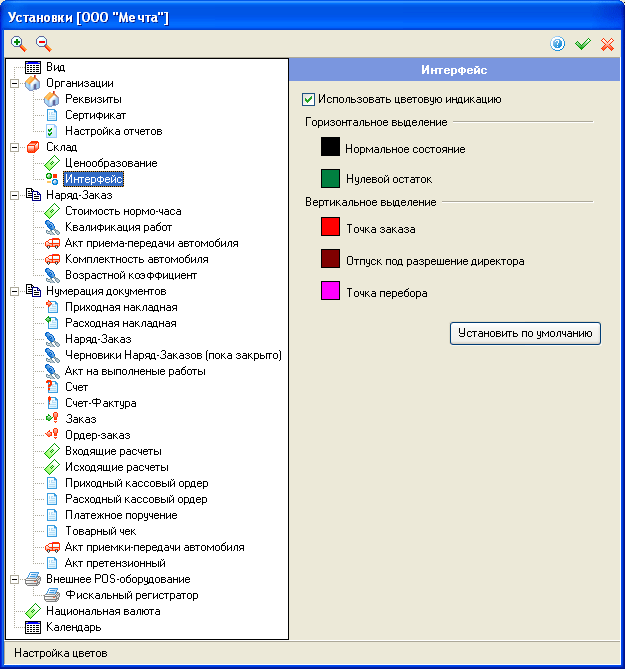Open Исходящие расчеты item
This screenshot has height=669, width=625.
(116, 467)
